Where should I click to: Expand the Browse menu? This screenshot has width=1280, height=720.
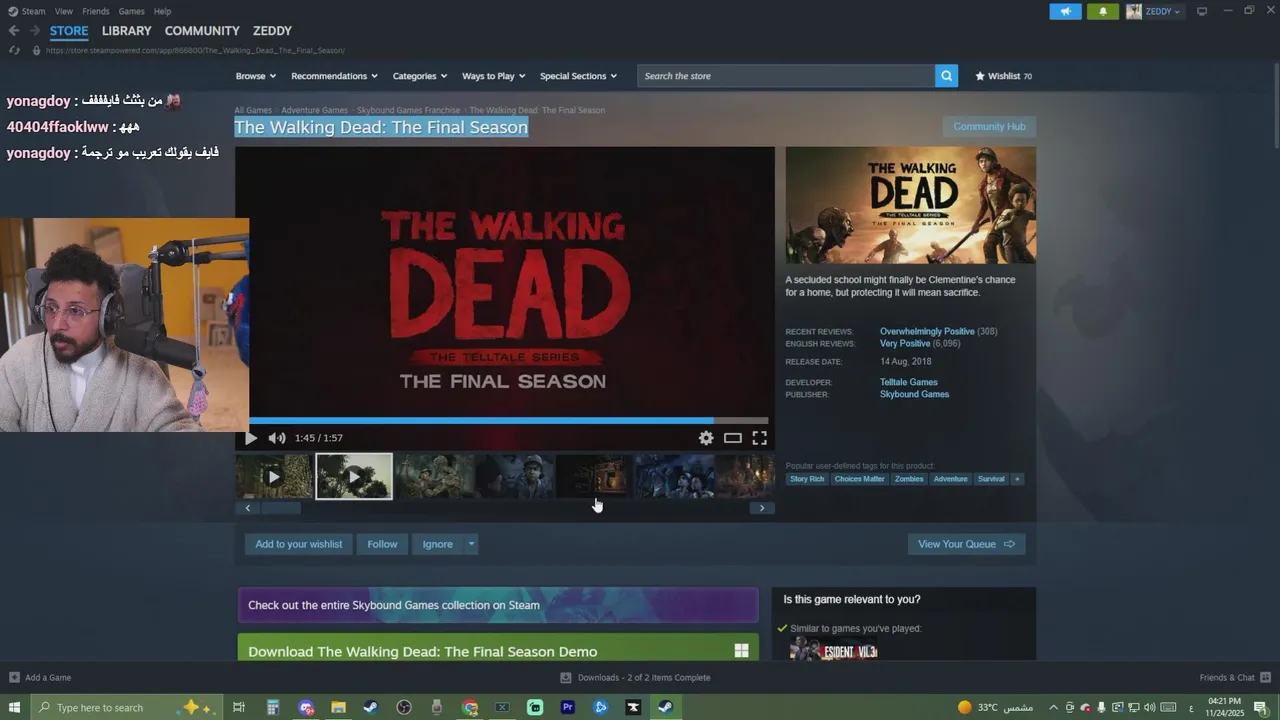click(x=256, y=76)
